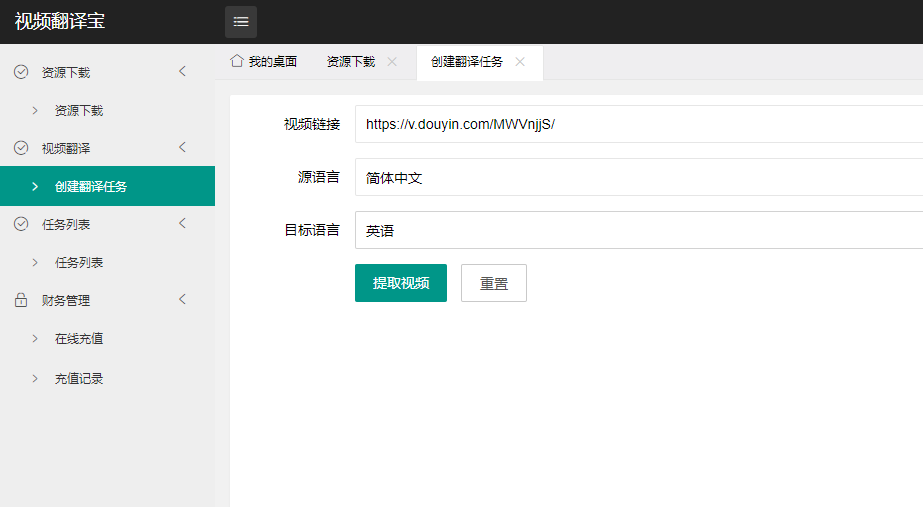Click the home icon on 我的桌面 tab
923x507 pixels.
pyautogui.click(x=237, y=61)
